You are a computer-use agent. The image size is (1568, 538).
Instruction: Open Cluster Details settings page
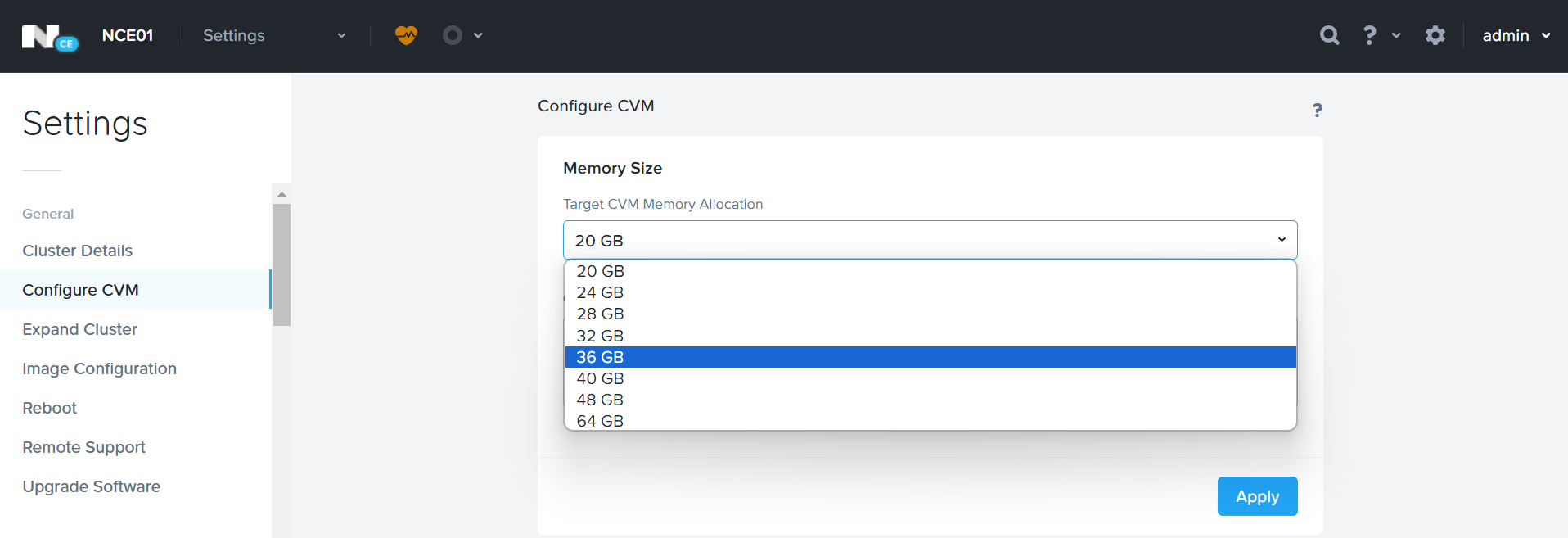click(78, 251)
